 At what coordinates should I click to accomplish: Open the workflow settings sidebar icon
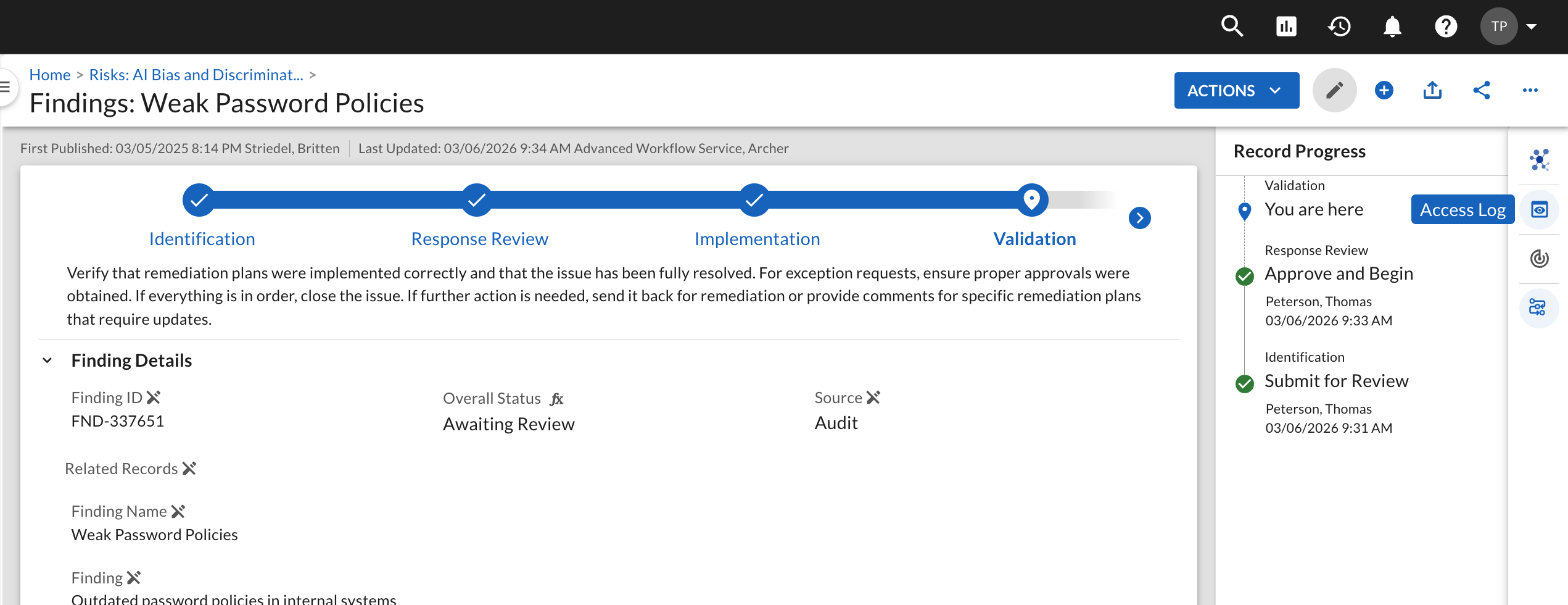(x=1540, y=307)
